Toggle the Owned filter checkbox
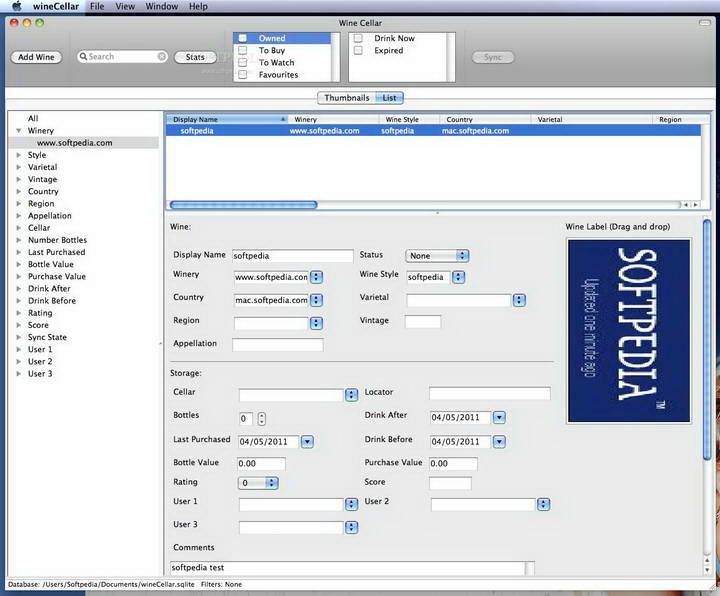The width and height of the screenshot is (720, 596). click(x=242, y=38)
